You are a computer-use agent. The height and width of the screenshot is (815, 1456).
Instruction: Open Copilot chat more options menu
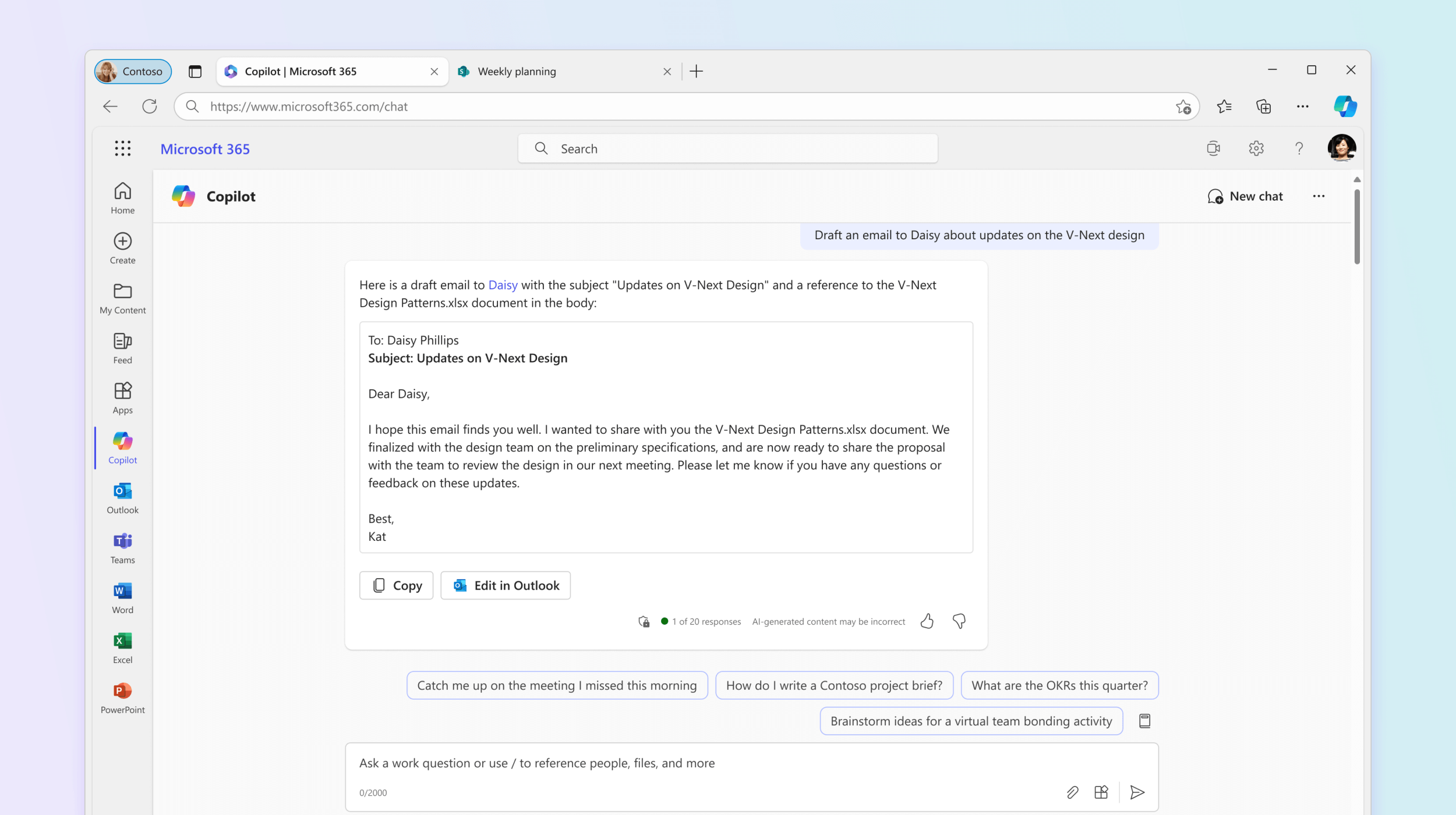[1319, 196]
